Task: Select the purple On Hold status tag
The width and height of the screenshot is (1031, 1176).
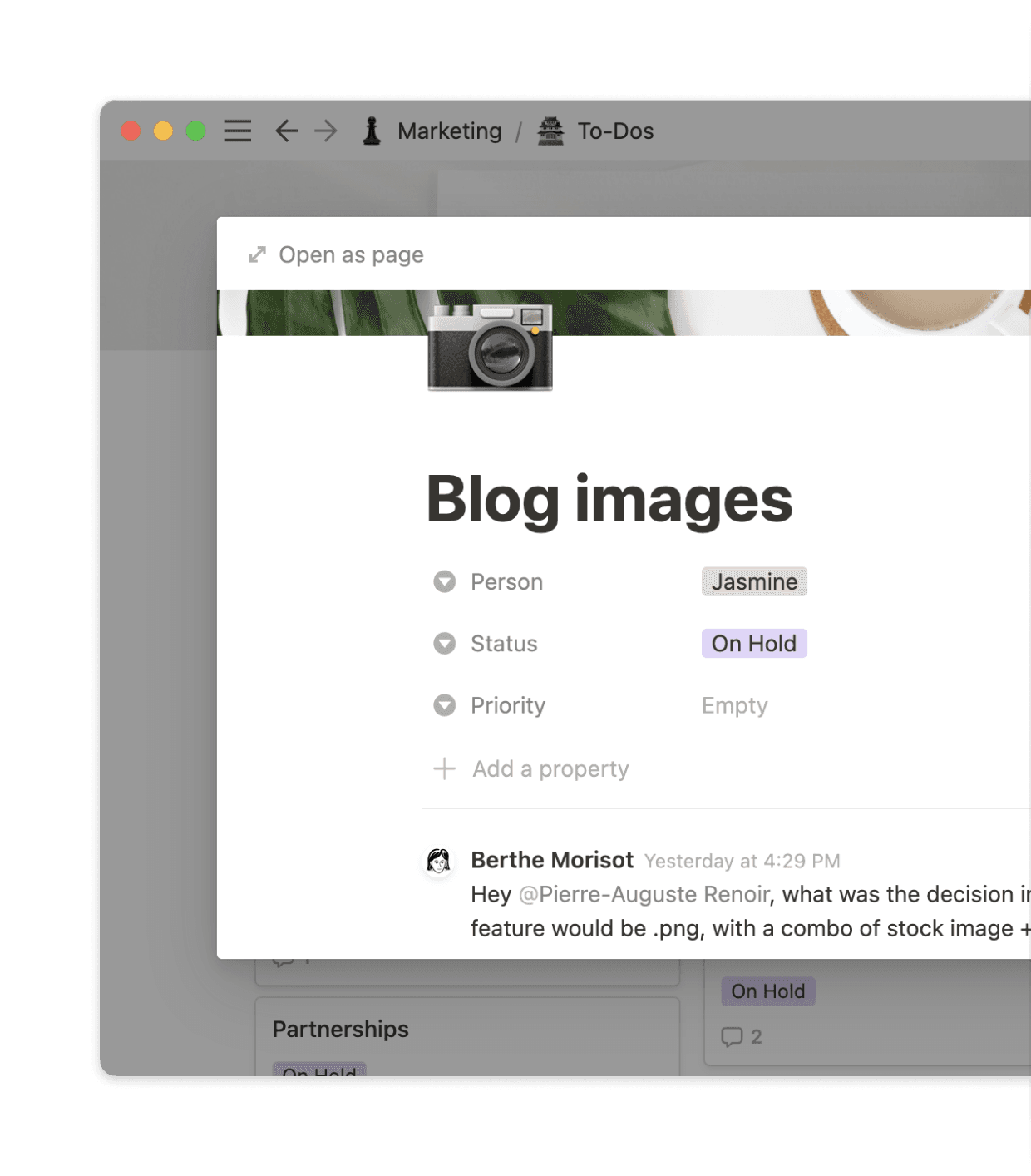Action: click(x=752, y=643)
